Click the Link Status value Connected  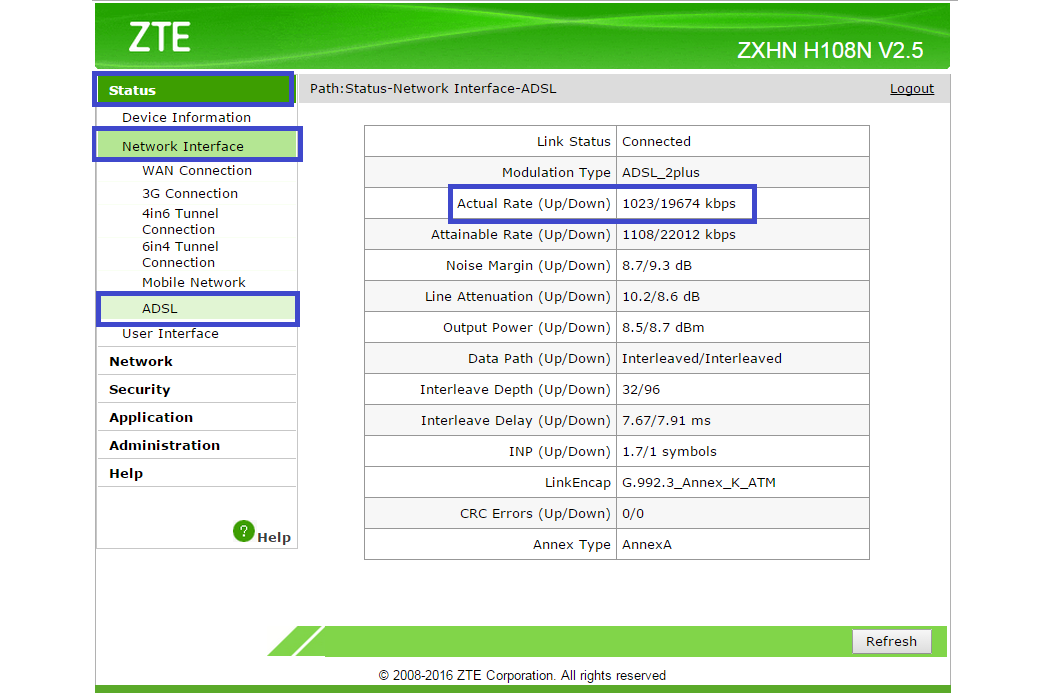click(x=656, y=142)
